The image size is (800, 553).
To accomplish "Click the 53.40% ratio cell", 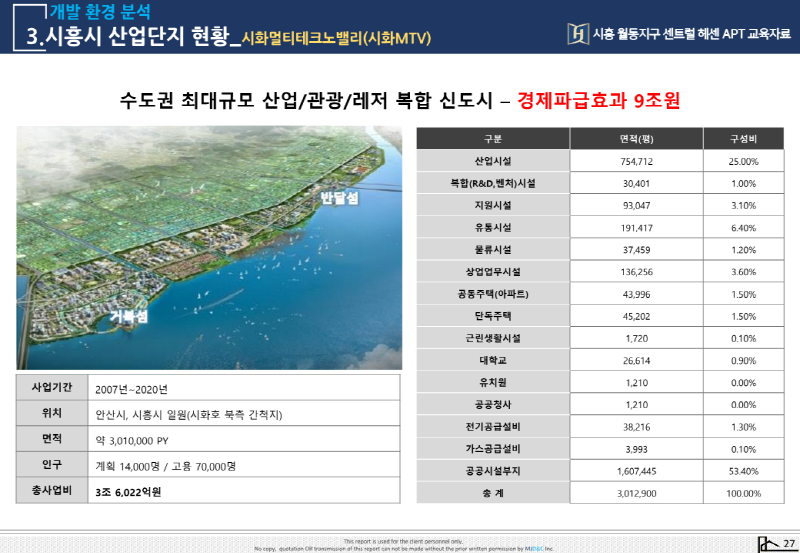I will [x=743, y=470].
